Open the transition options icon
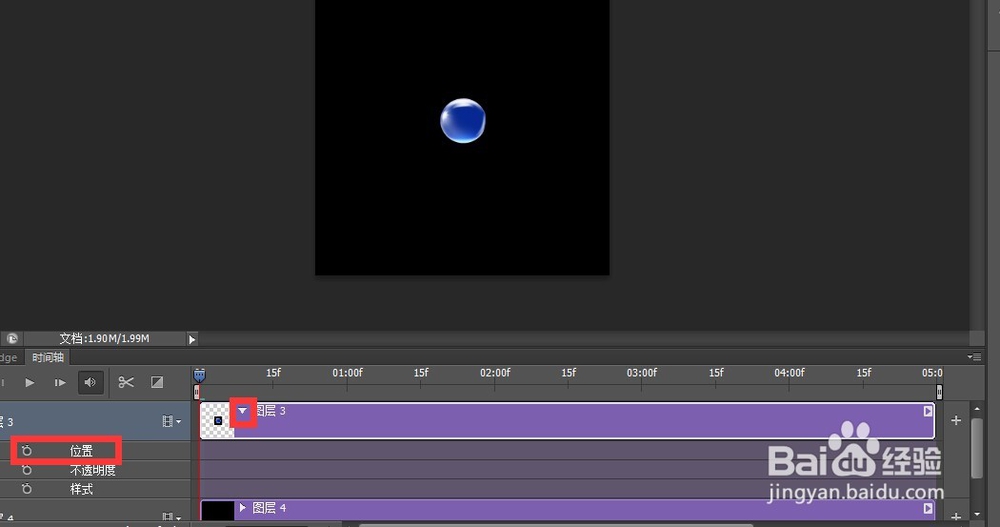The height and width of the screenshot is (527, 1000). pos(157,382)
